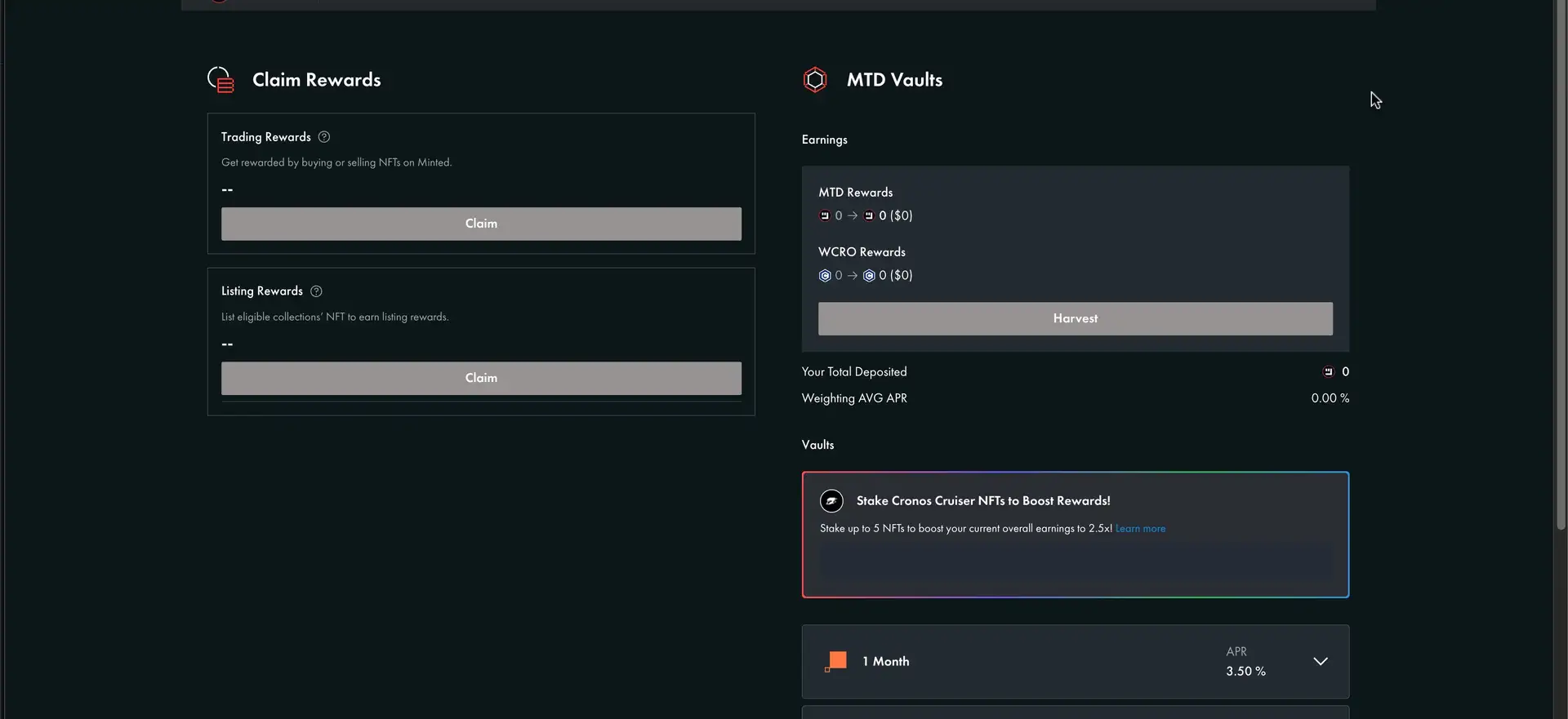Click the first MTD token icon under MTD Rewards
The height and width of the screenshot is (719, 1568).
click(825, 216)
